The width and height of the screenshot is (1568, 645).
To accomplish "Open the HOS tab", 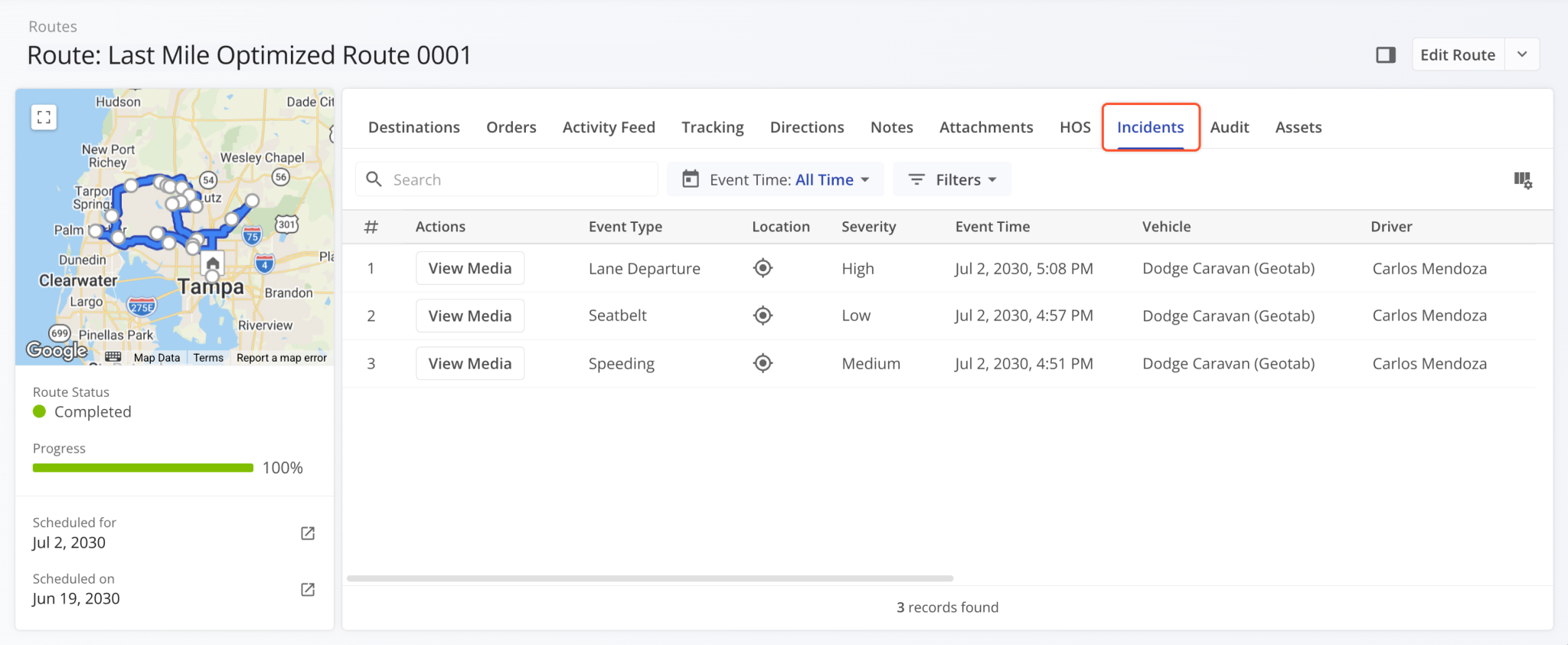I will 1075,127.
